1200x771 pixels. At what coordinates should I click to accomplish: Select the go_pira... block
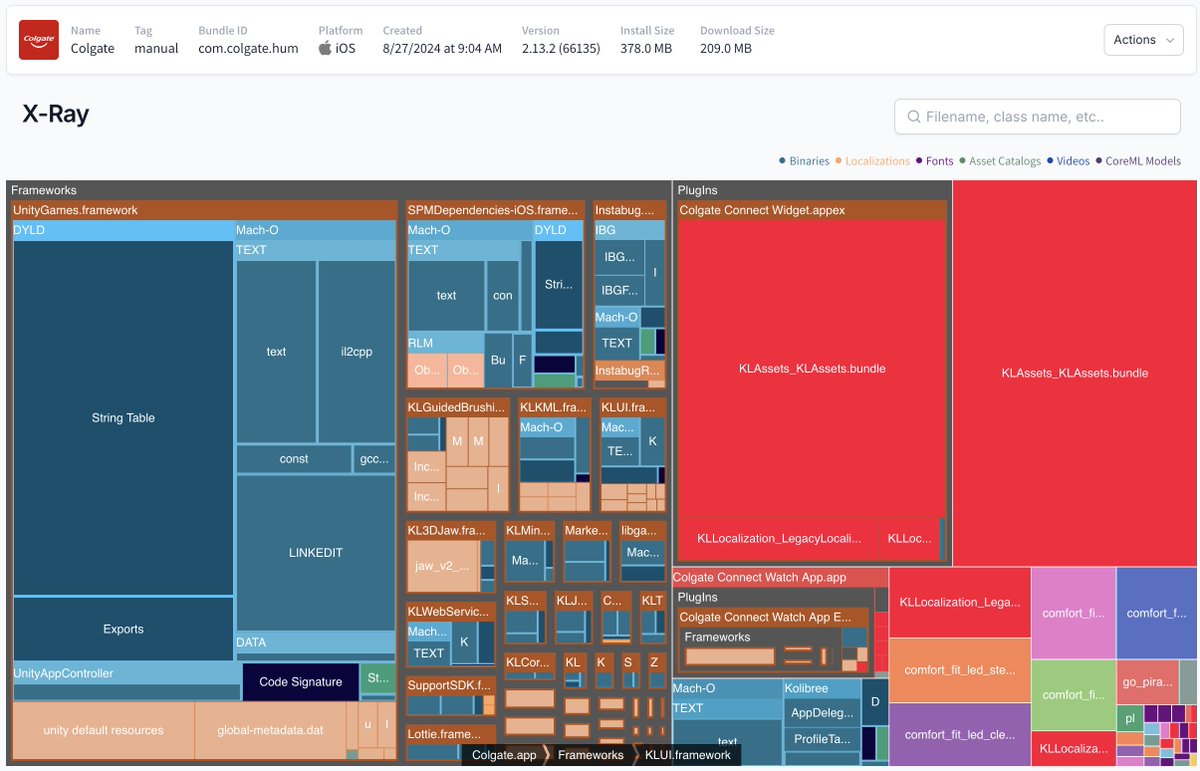[x=1146, y=682]
